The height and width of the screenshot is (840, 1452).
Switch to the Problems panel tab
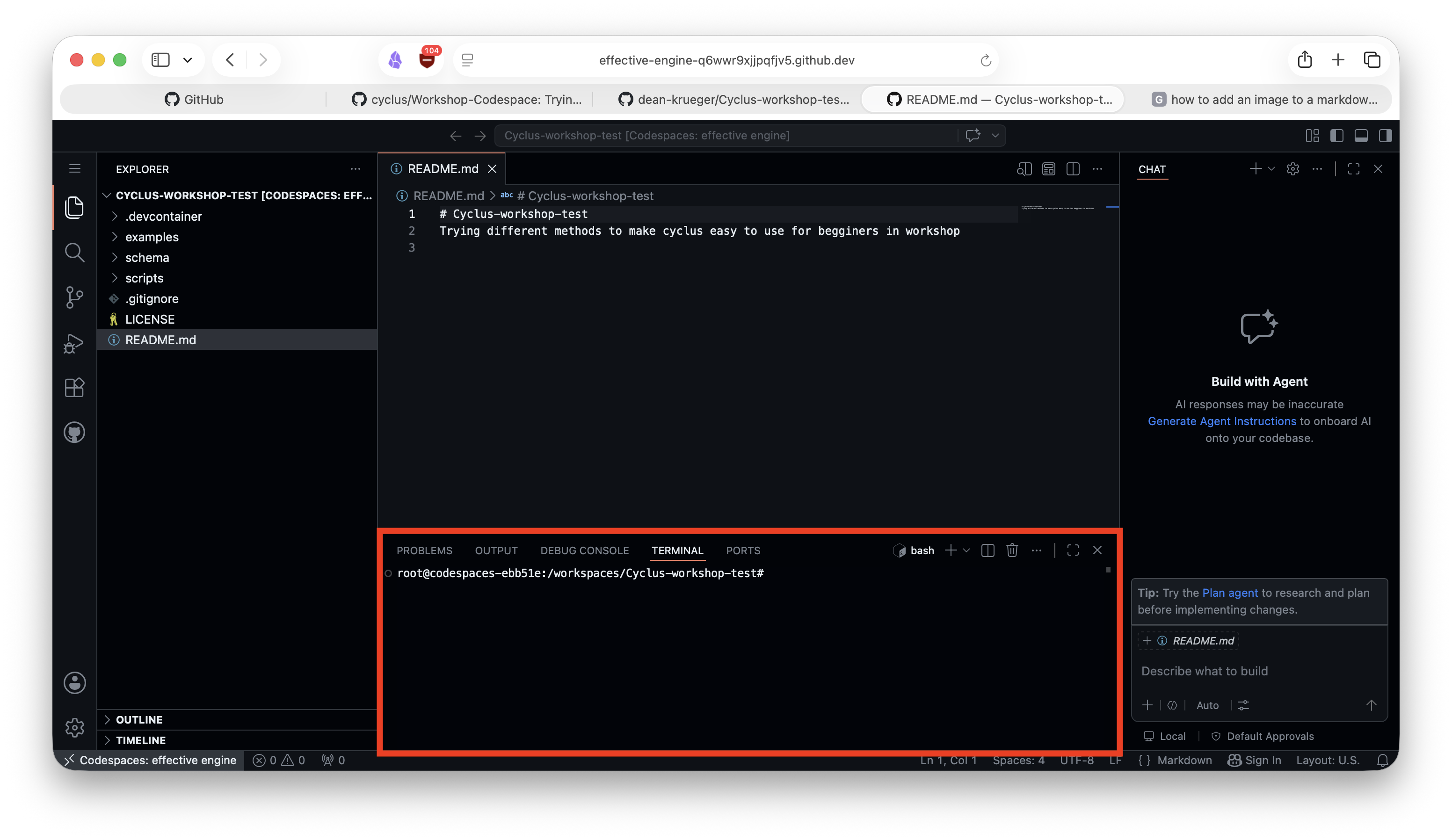pos(424,550)
